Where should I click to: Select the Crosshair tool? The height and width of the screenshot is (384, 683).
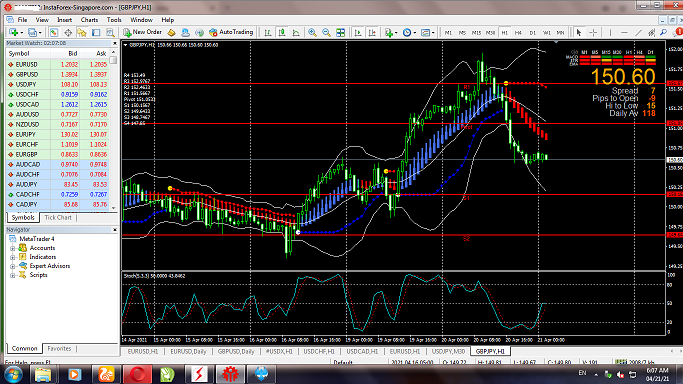tap(593, 33)
